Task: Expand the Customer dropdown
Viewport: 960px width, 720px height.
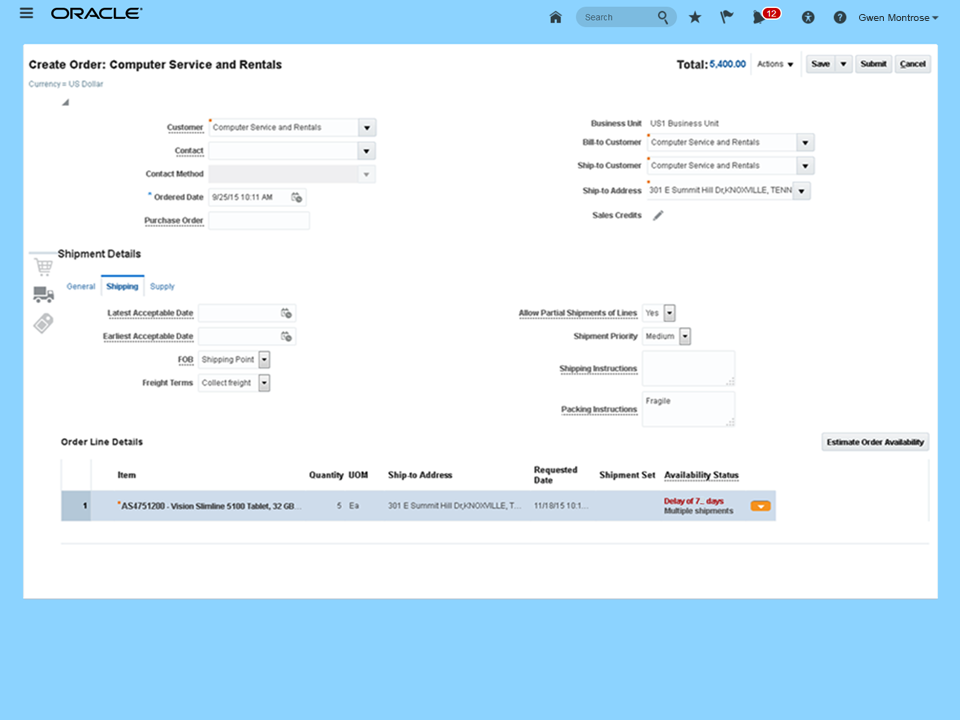Action: [367, 127]
